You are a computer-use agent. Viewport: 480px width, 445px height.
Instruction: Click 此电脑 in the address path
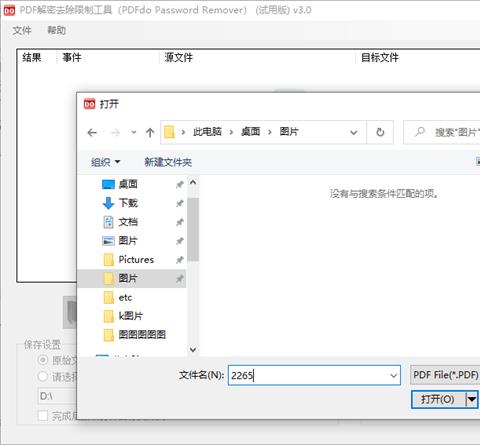pyautogui.click(x=207, y=132)
